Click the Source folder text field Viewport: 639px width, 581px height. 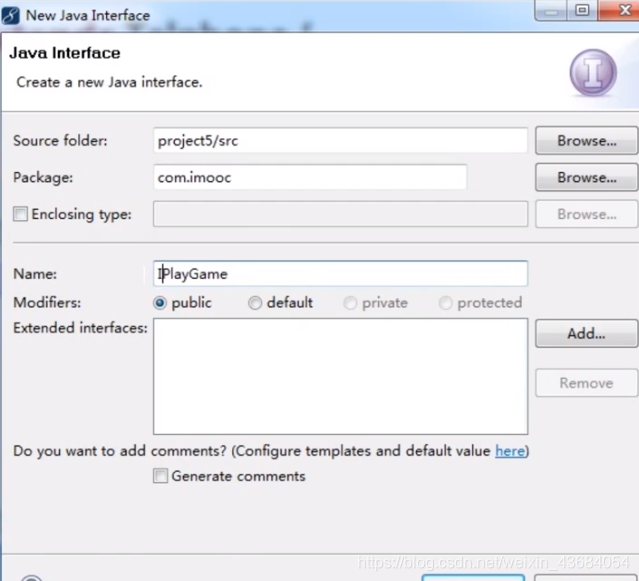point(340,141)
